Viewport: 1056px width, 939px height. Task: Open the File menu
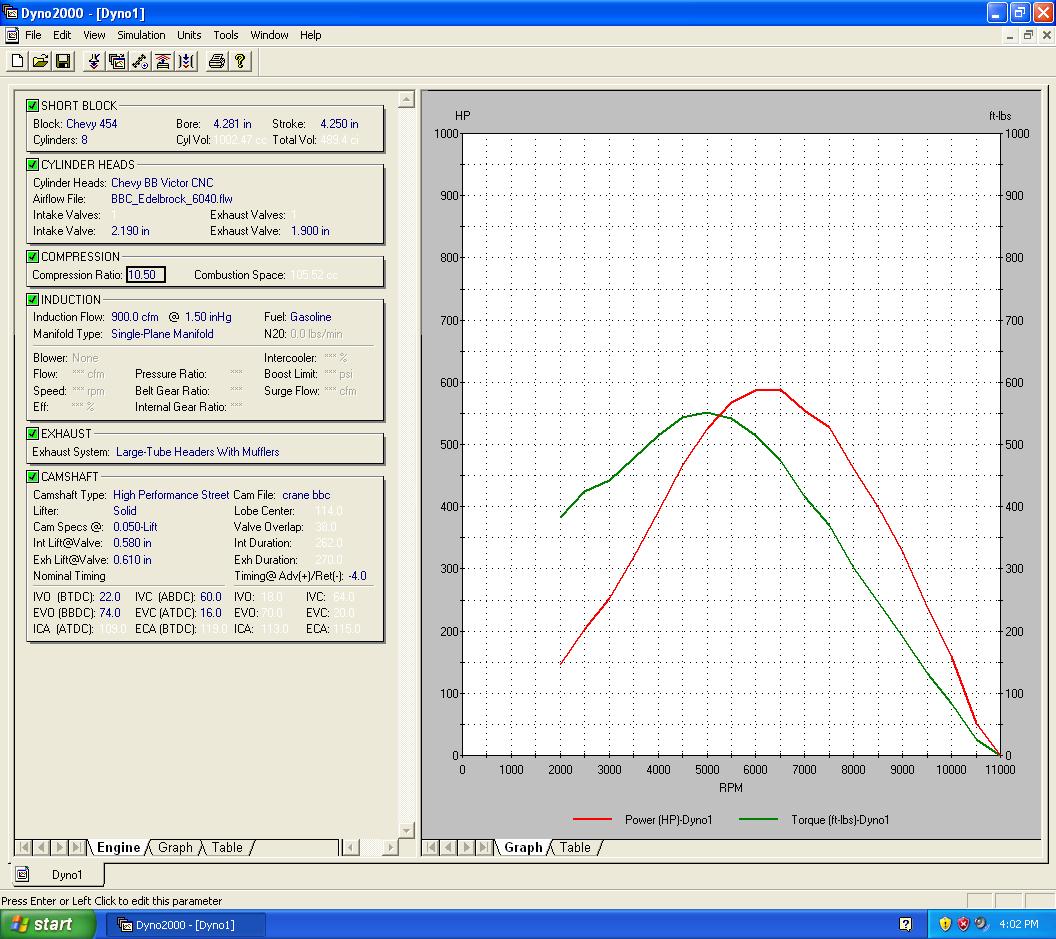click(33, 35)
